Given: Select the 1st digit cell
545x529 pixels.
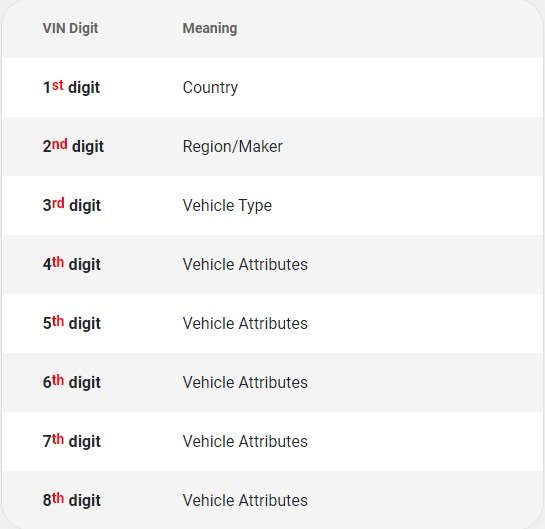Looking at the screenshot, I should 71,87.
